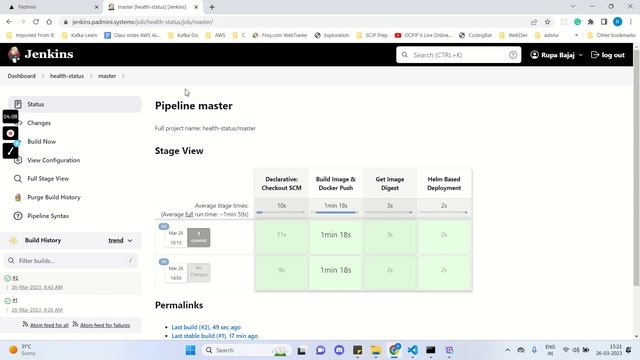Click the #1 build badge in Stage View
This screenshot has height=360, width=640.
click(164, 262)
